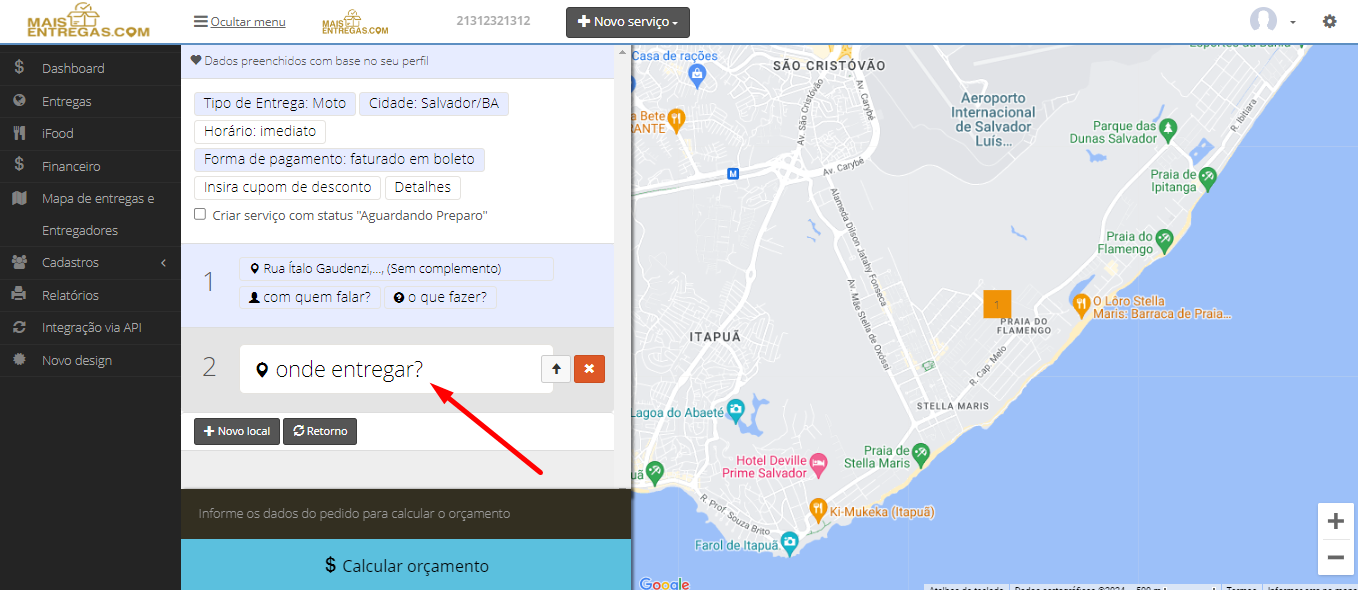Viewport: 1358px width, 590px height.
Task: Zoom out on the map
Action: (1335, 557)
